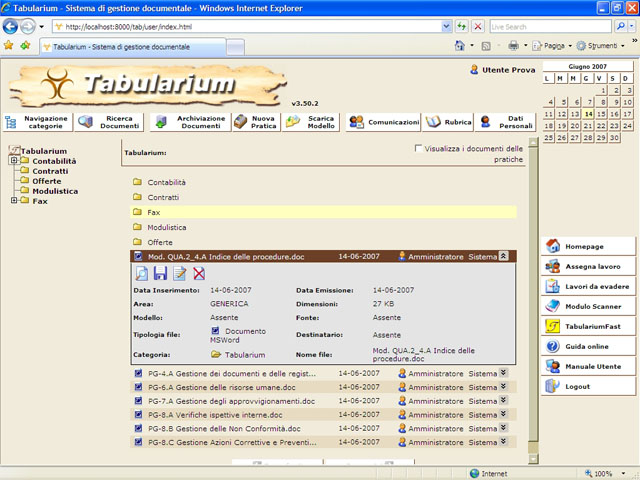This screenshot has height=480, width=640.
Task: Open Lavori da evadere
Action: [589, 286]
